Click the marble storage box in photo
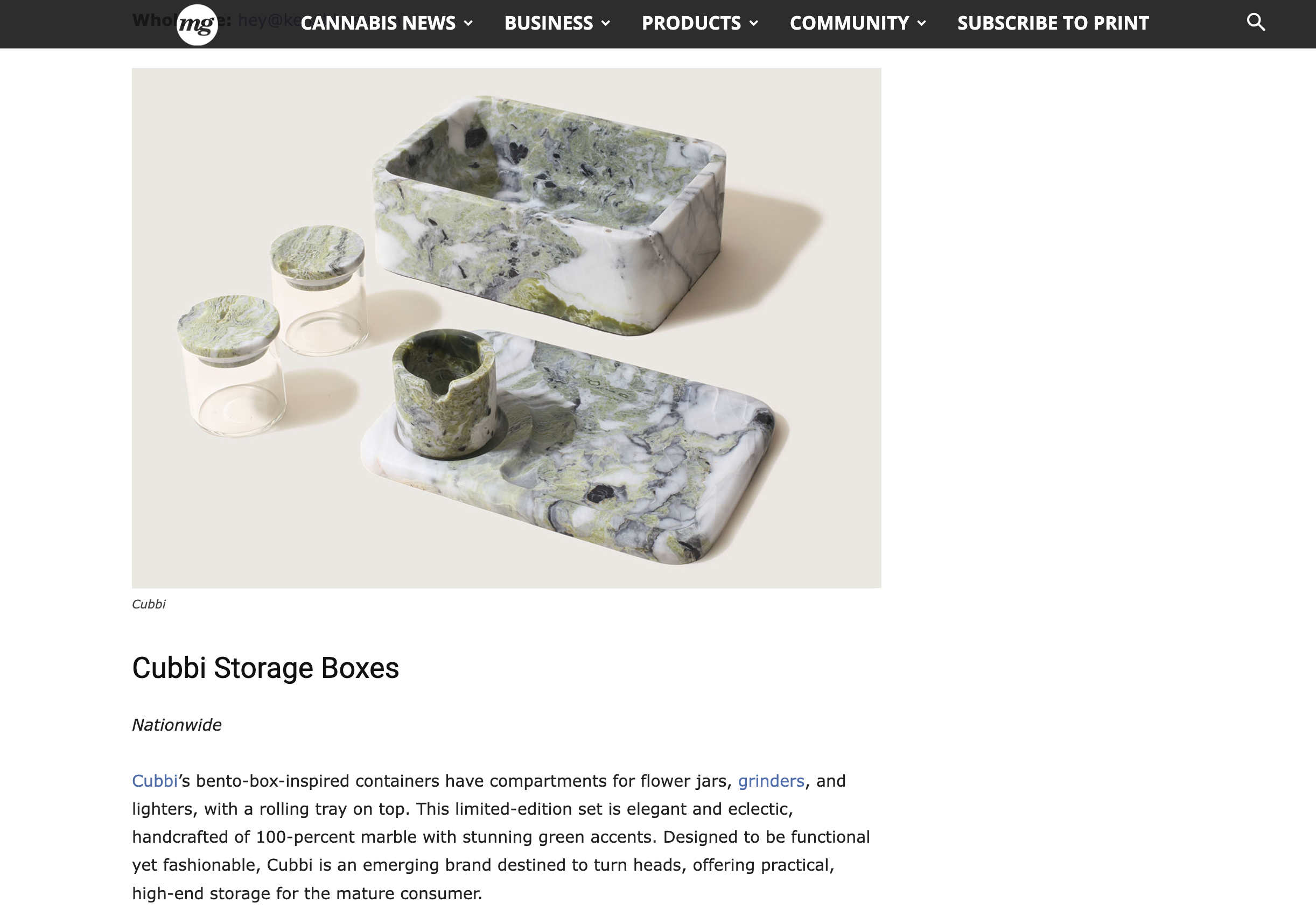This screenshot has width=1316, height=924. (x=549, y=215)
